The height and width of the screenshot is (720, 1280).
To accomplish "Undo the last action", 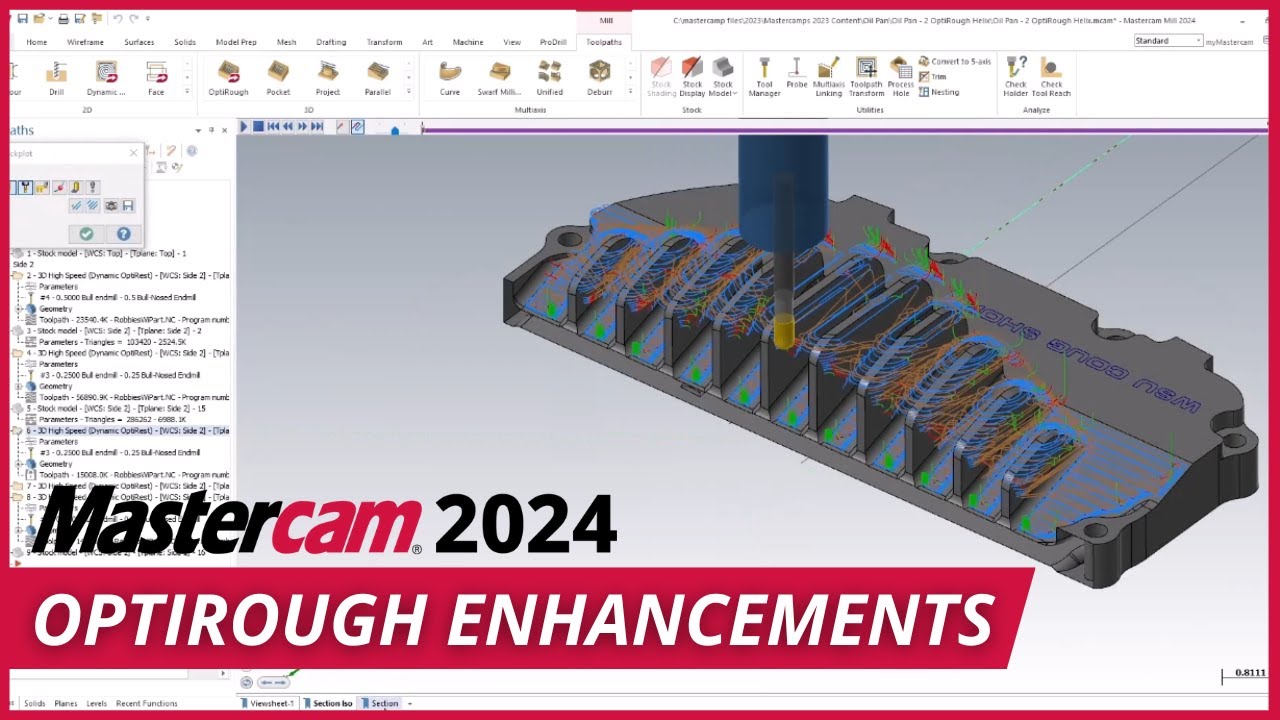I will (x=118, y=19).
